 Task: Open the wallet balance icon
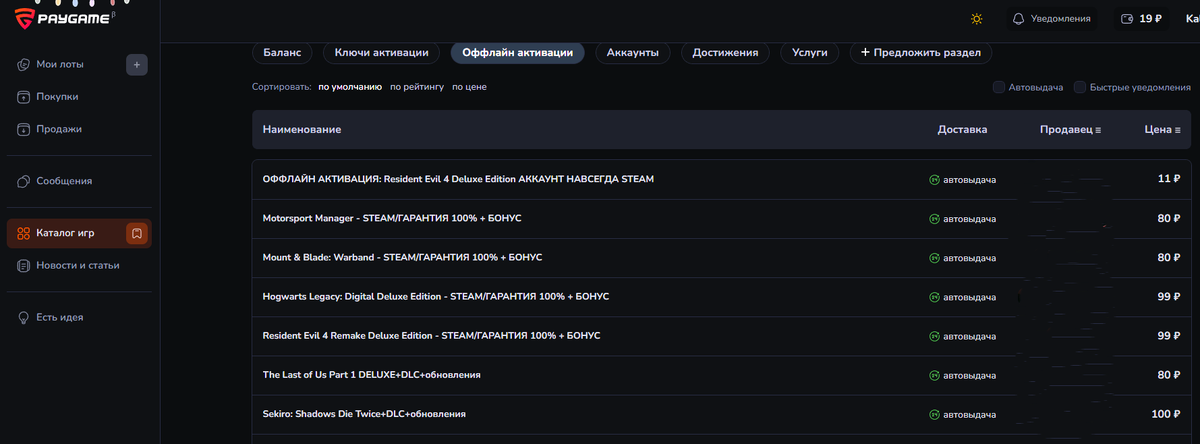[1128, 19]
